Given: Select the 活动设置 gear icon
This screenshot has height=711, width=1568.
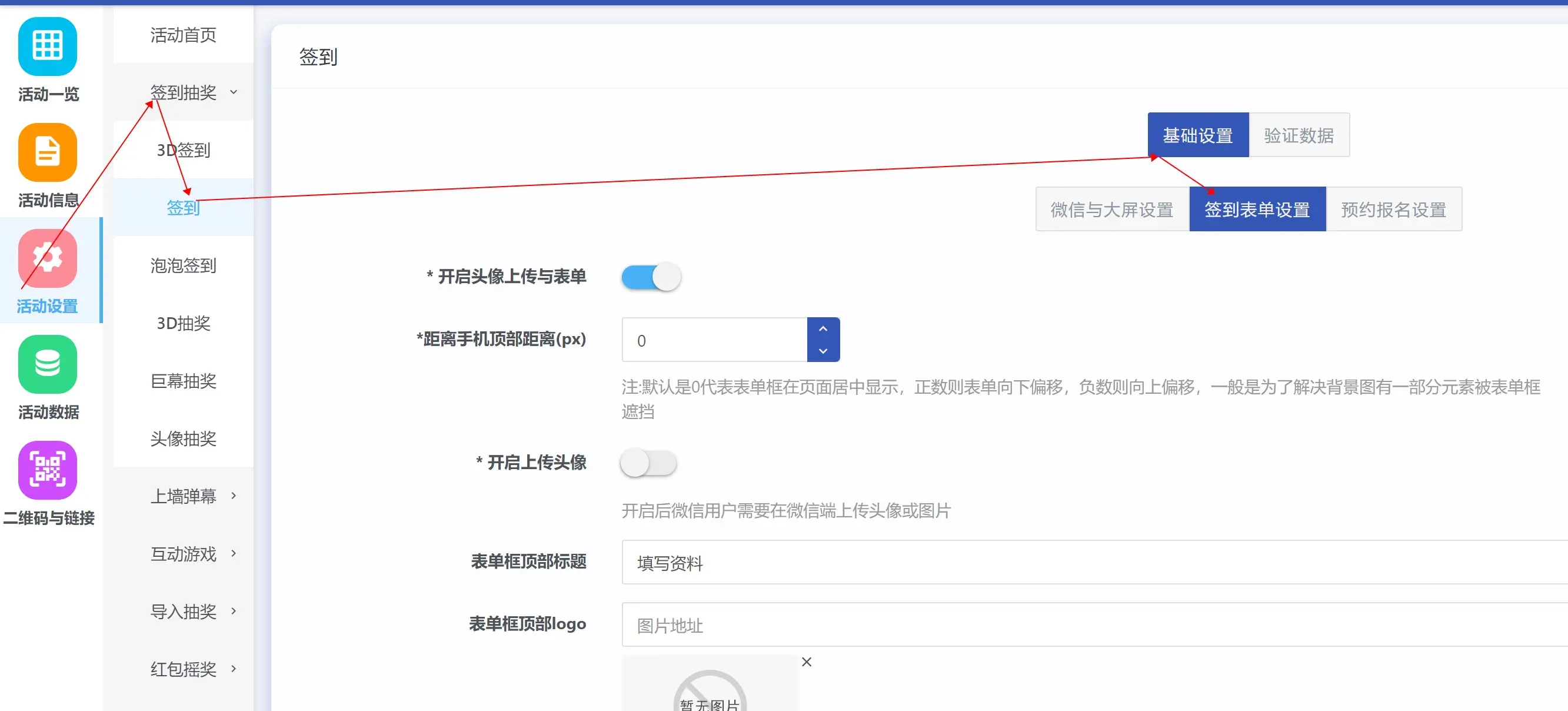Looking at the screenshot, I should (48, 258).
